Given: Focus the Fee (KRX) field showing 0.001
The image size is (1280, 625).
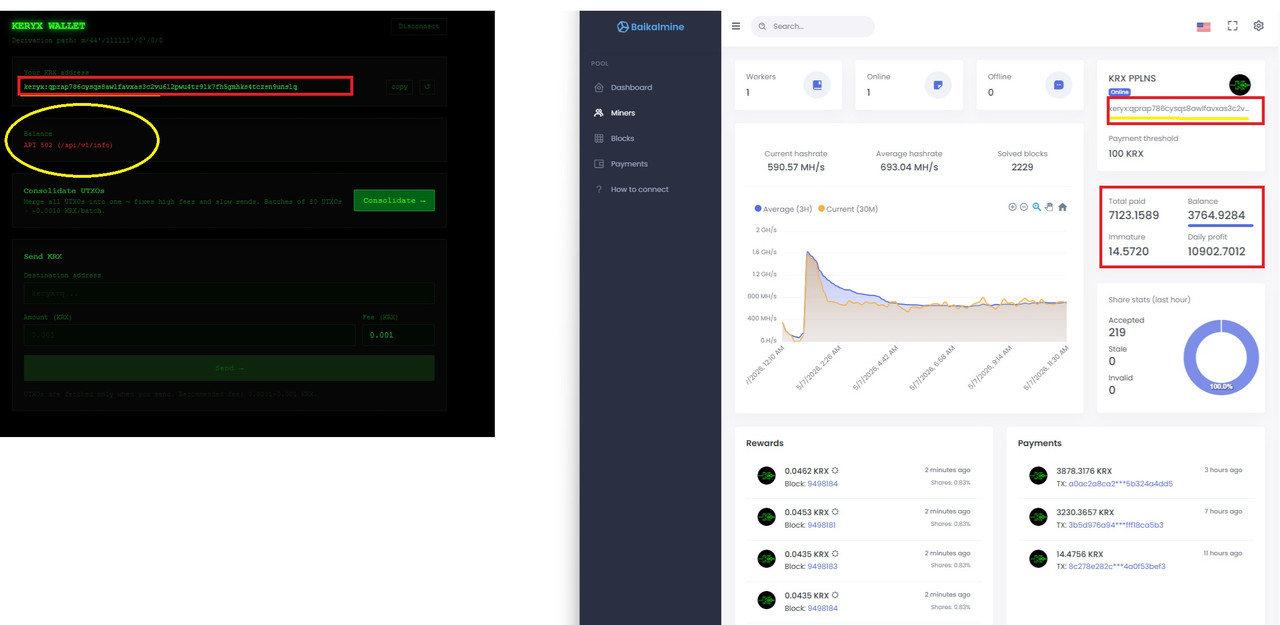Looking at the screenshot, I should point(398,335).
